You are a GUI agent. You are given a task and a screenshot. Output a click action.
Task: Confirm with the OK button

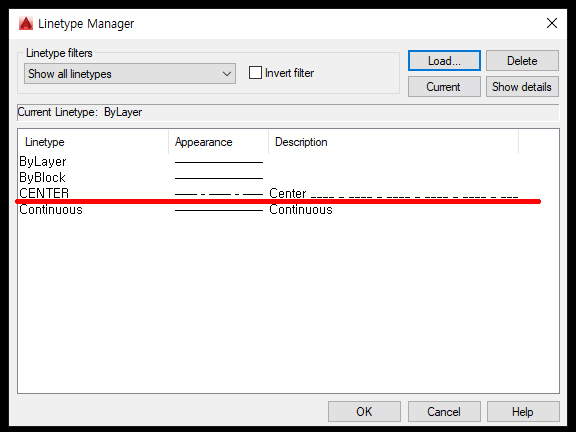point(364,411)
